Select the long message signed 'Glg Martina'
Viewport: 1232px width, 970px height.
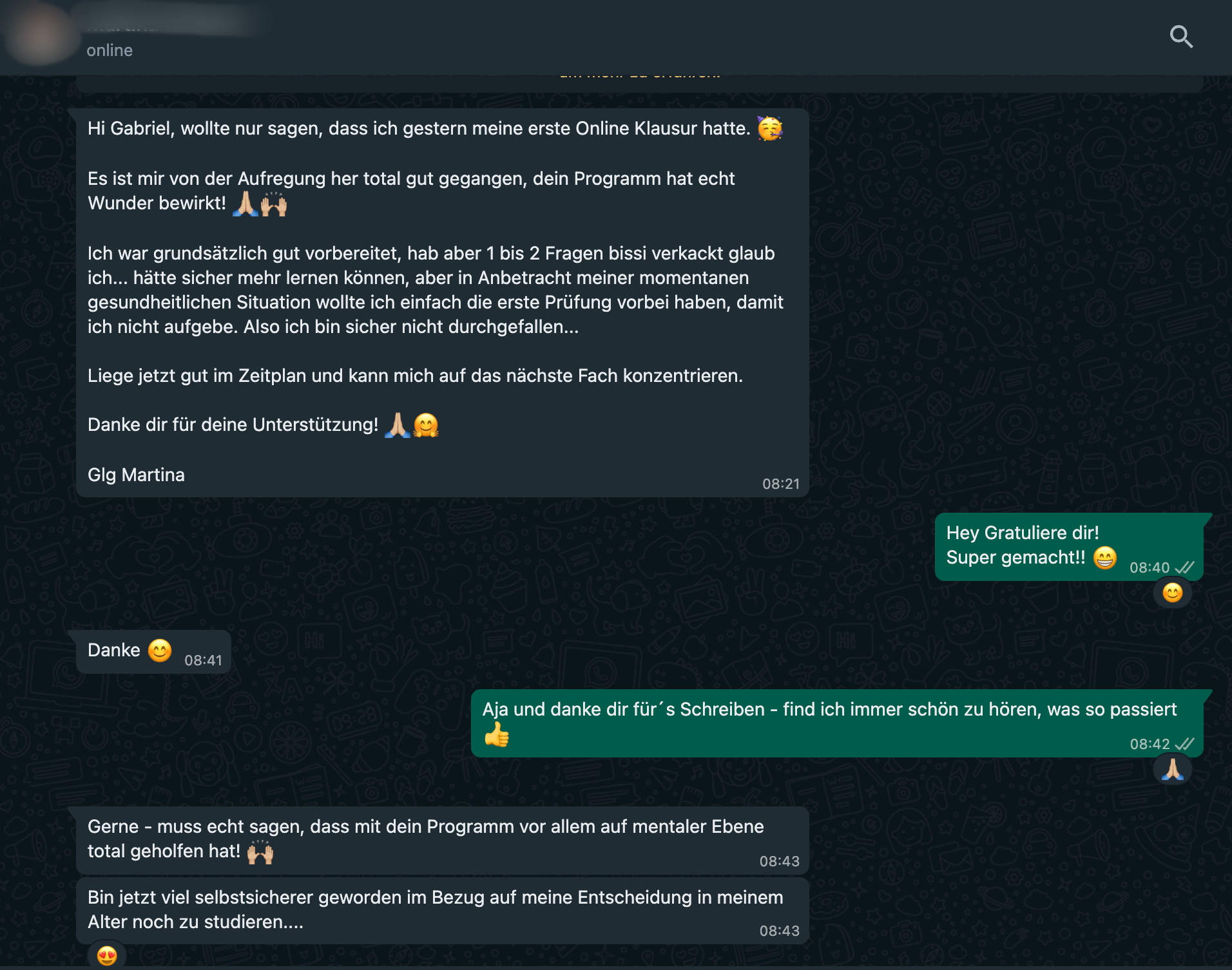[x=443, y=303]
